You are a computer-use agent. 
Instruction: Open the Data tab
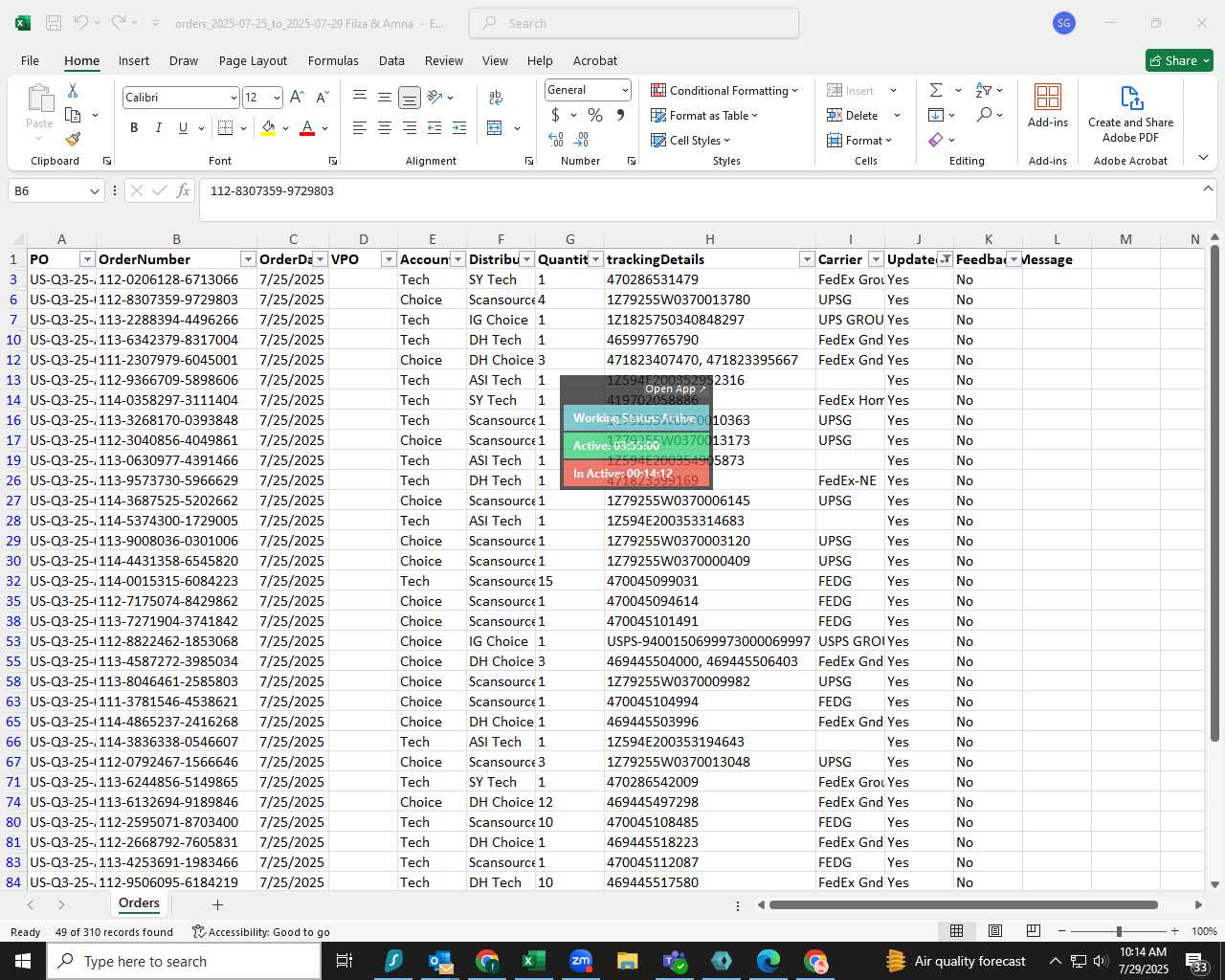coord(391,60)
